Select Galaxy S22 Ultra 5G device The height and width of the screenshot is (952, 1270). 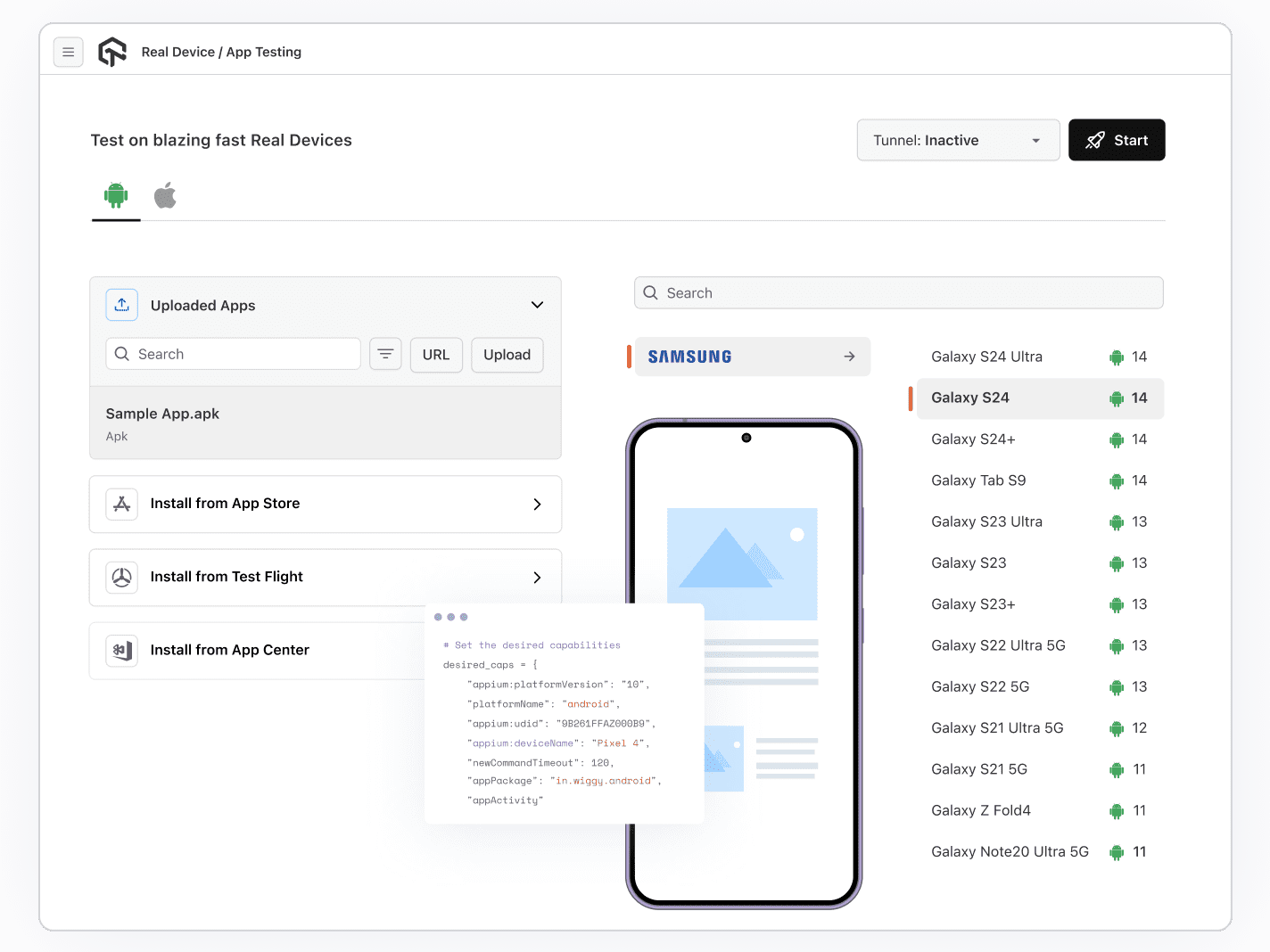1040,645
